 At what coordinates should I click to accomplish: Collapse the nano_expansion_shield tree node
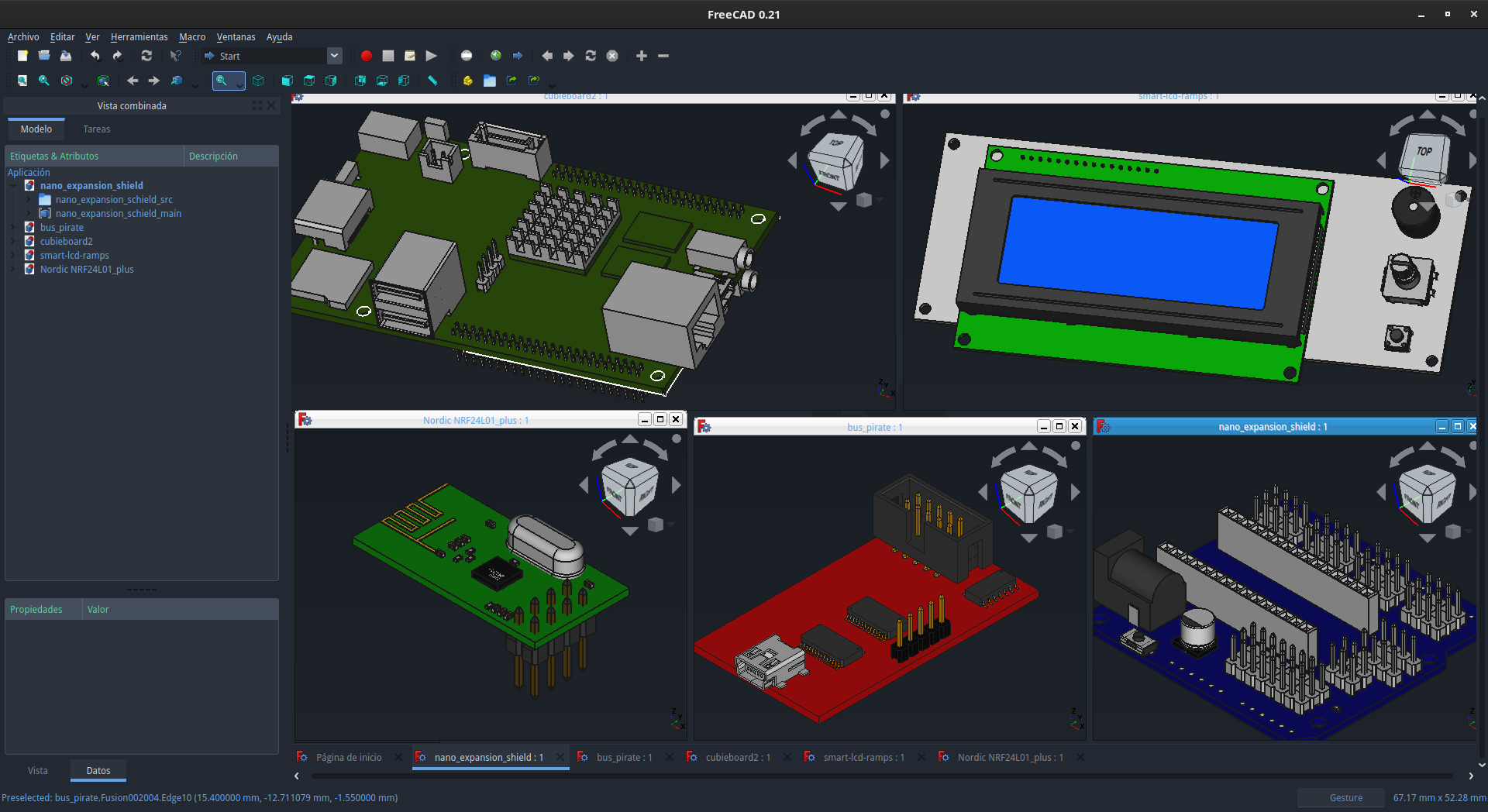[x=13, y=186]
